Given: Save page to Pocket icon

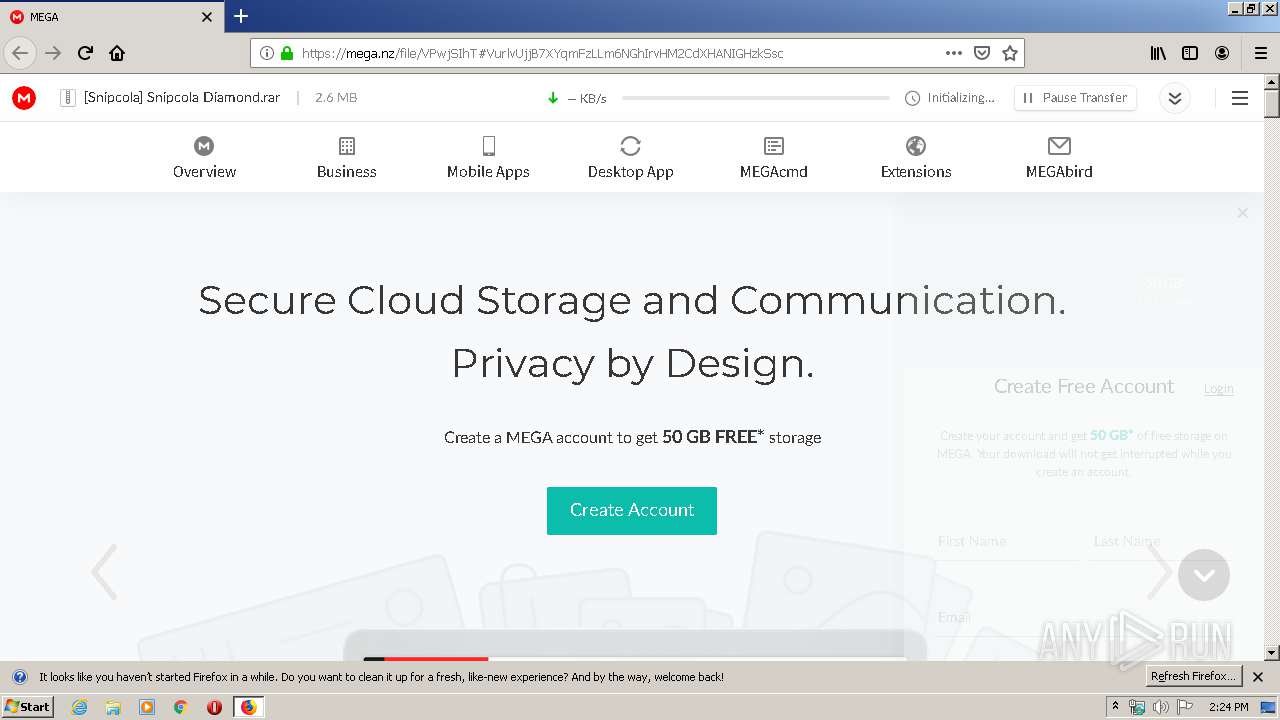Looking at the screenshot, I should pyautogui.click(x=982, y=53).
